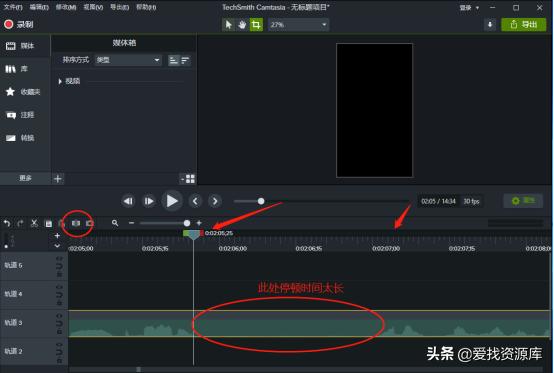Click the Paste icon in timeline toolbar

[x=61, y=223]
